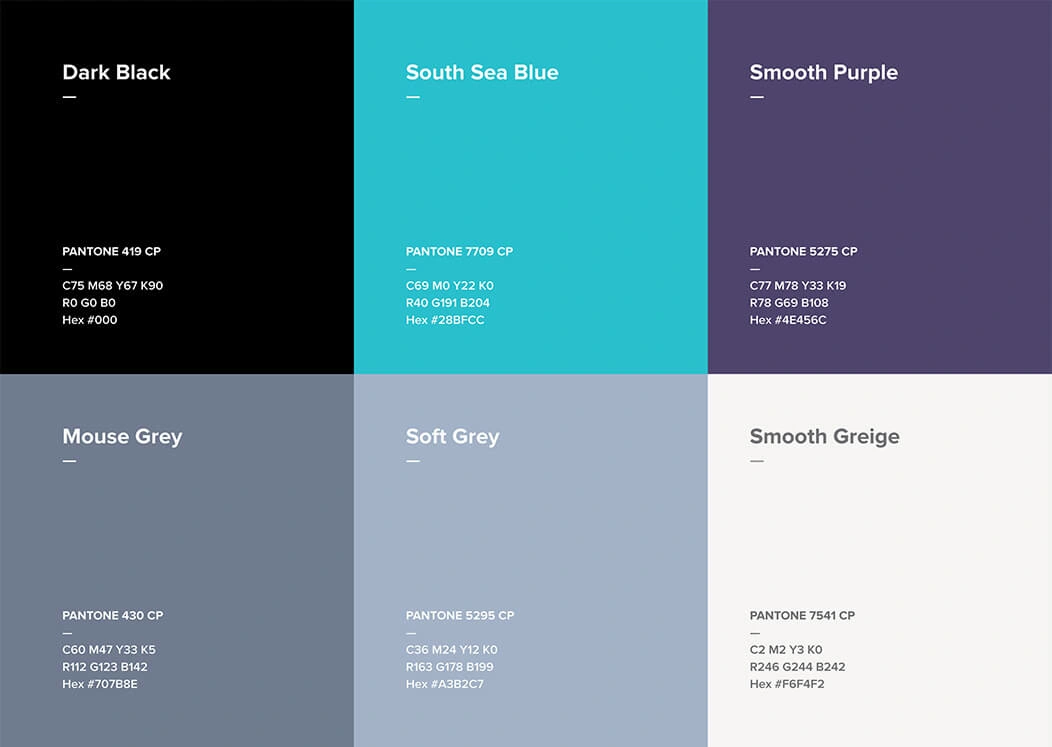This screenshot has width=1052, height=747.
Task: Click the Smooth Purple swatch title
Action: click(823, 72)
